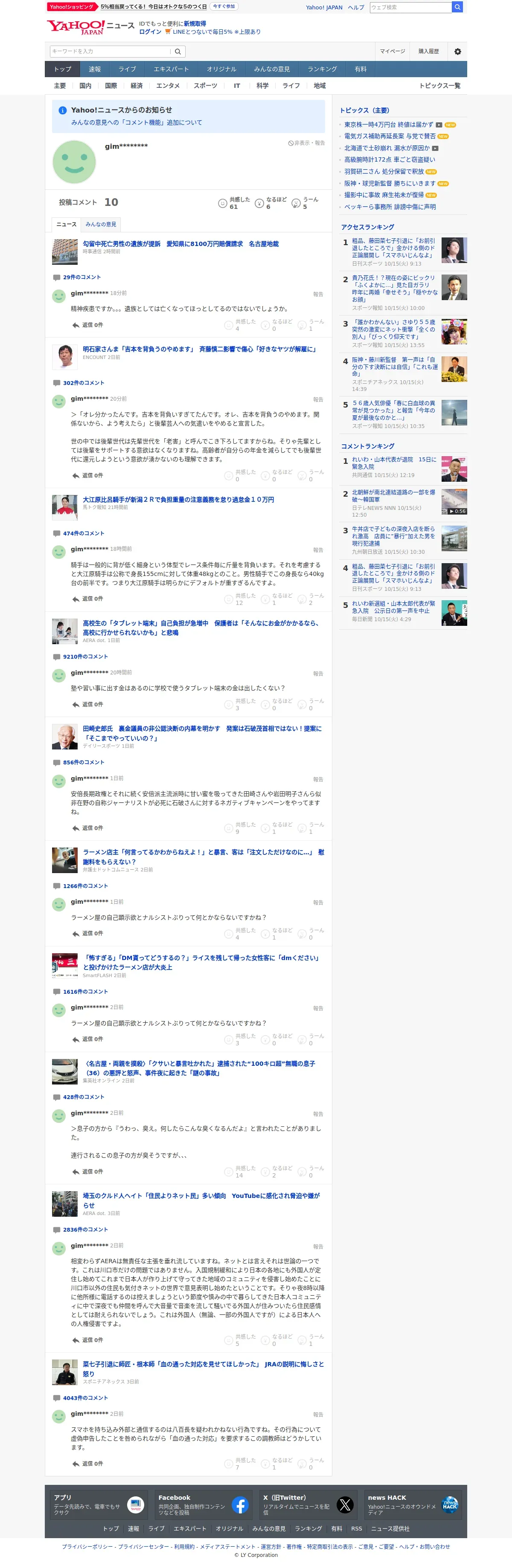Open the Facebook icon in footer

tap(240, 1505)
